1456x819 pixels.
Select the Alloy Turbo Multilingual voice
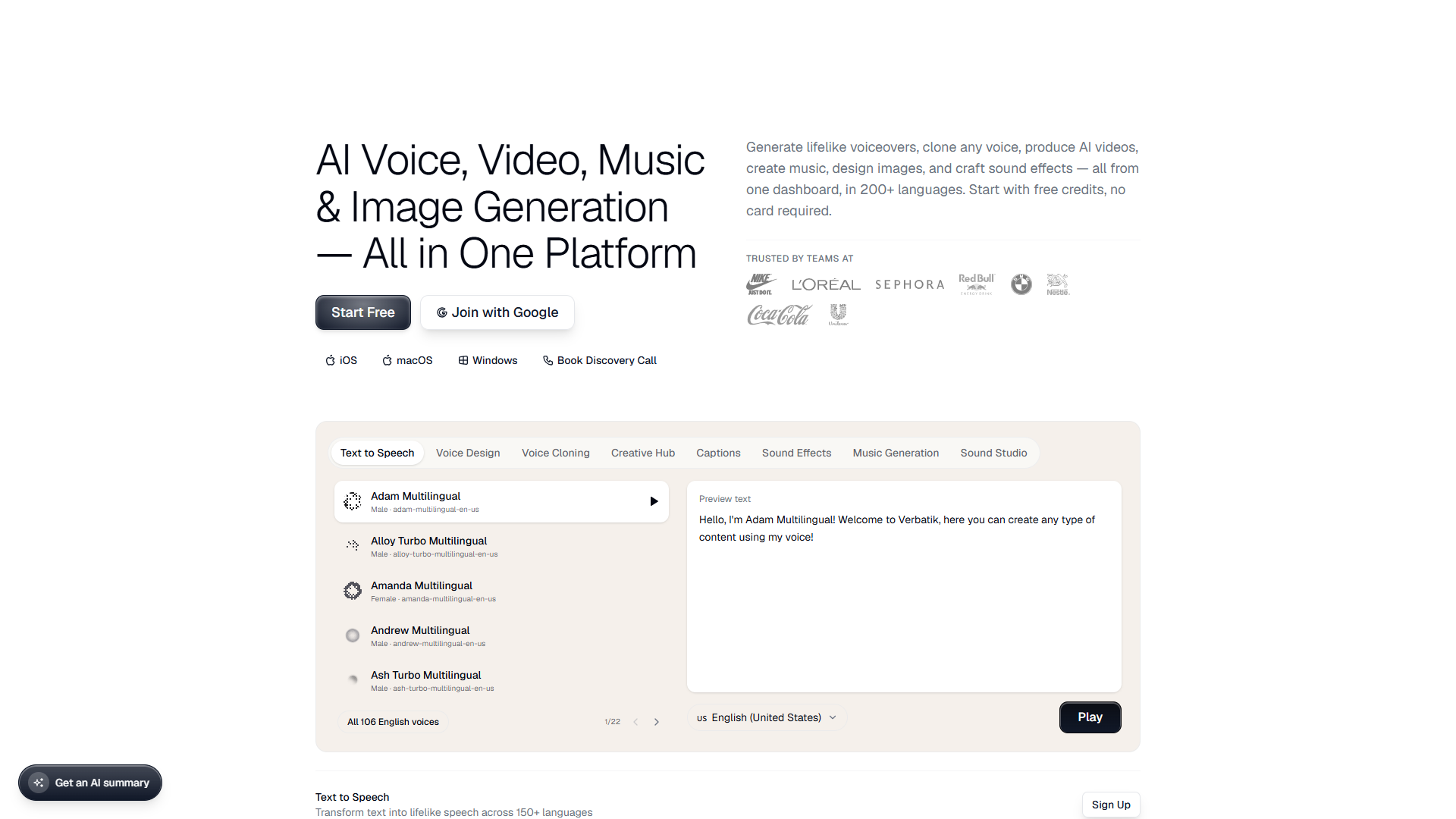click(x=501, y=546)
